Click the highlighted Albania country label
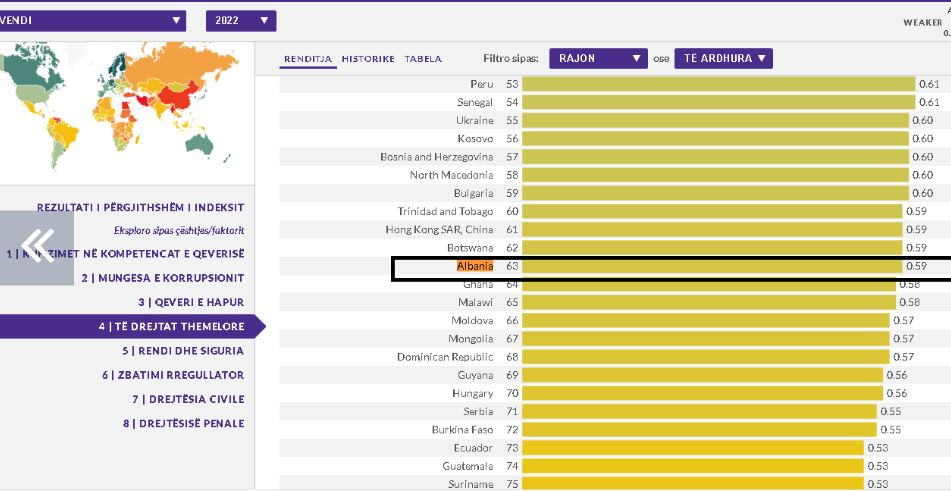Screen dimensions: 951x491 coord(474,267)
